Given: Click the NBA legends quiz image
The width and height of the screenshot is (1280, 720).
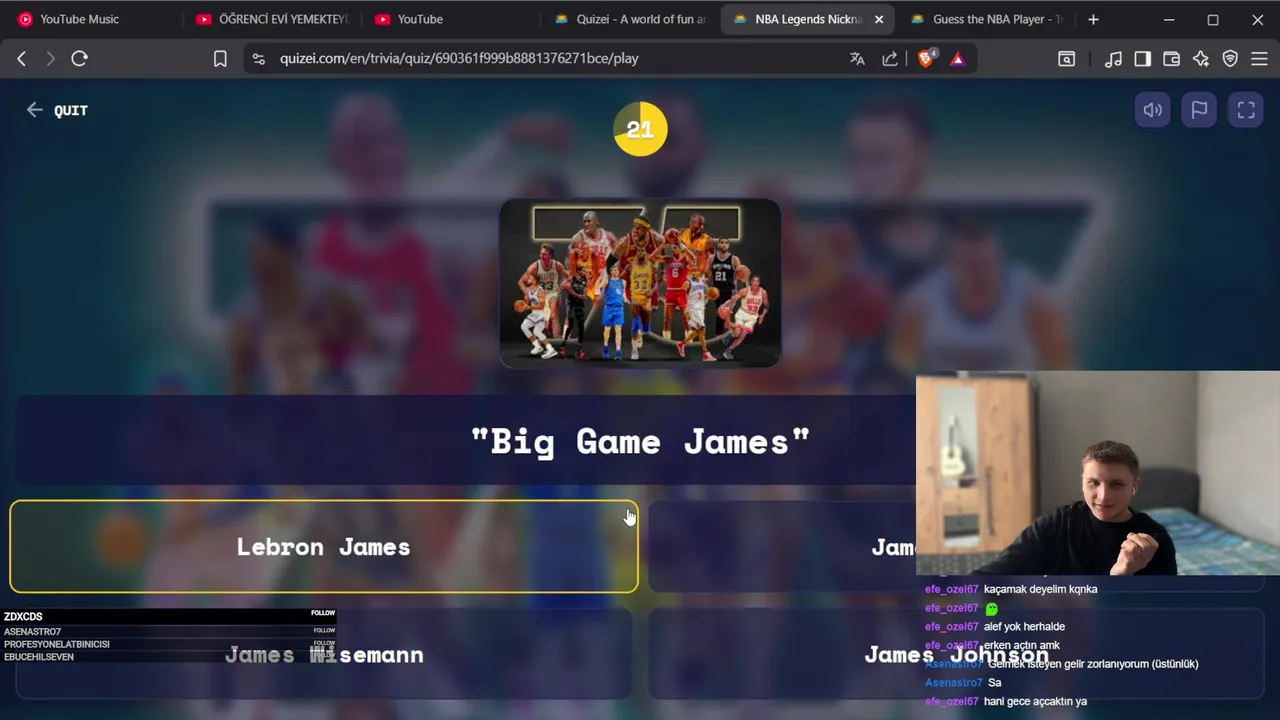Looking at the screenshot, I should pos(640,283).
